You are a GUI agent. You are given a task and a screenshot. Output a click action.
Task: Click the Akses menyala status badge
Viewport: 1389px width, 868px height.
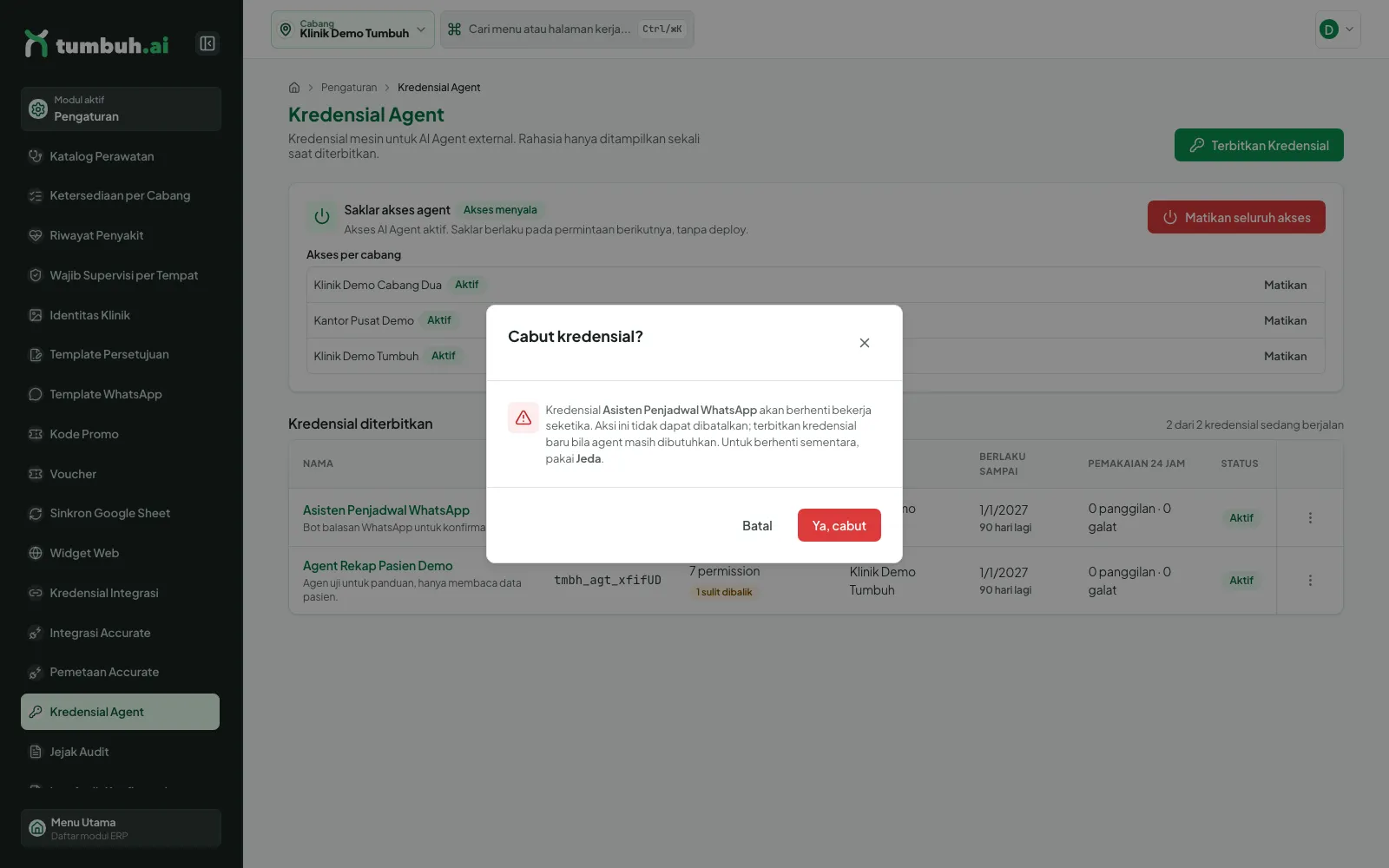tap(500, 210)
